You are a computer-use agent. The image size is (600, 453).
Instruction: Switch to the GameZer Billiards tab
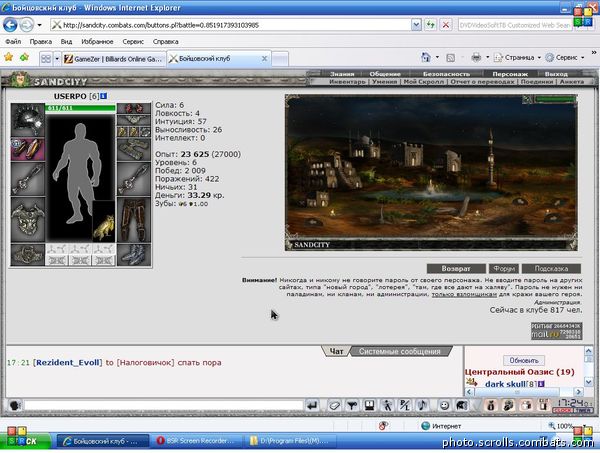(x=114, y=59)
